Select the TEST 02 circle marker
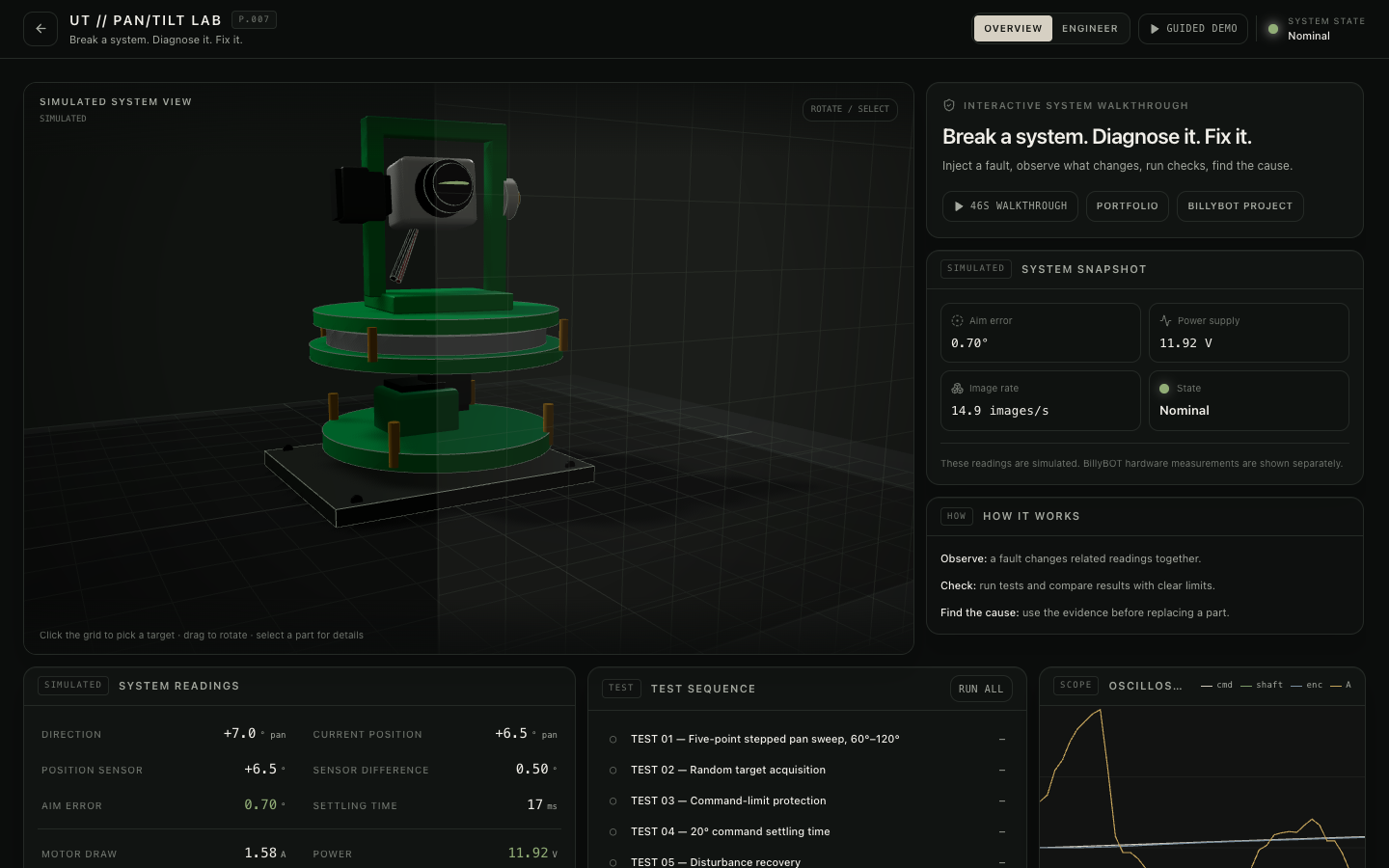This screenshot has height=868, width=1389. point(613,771)
